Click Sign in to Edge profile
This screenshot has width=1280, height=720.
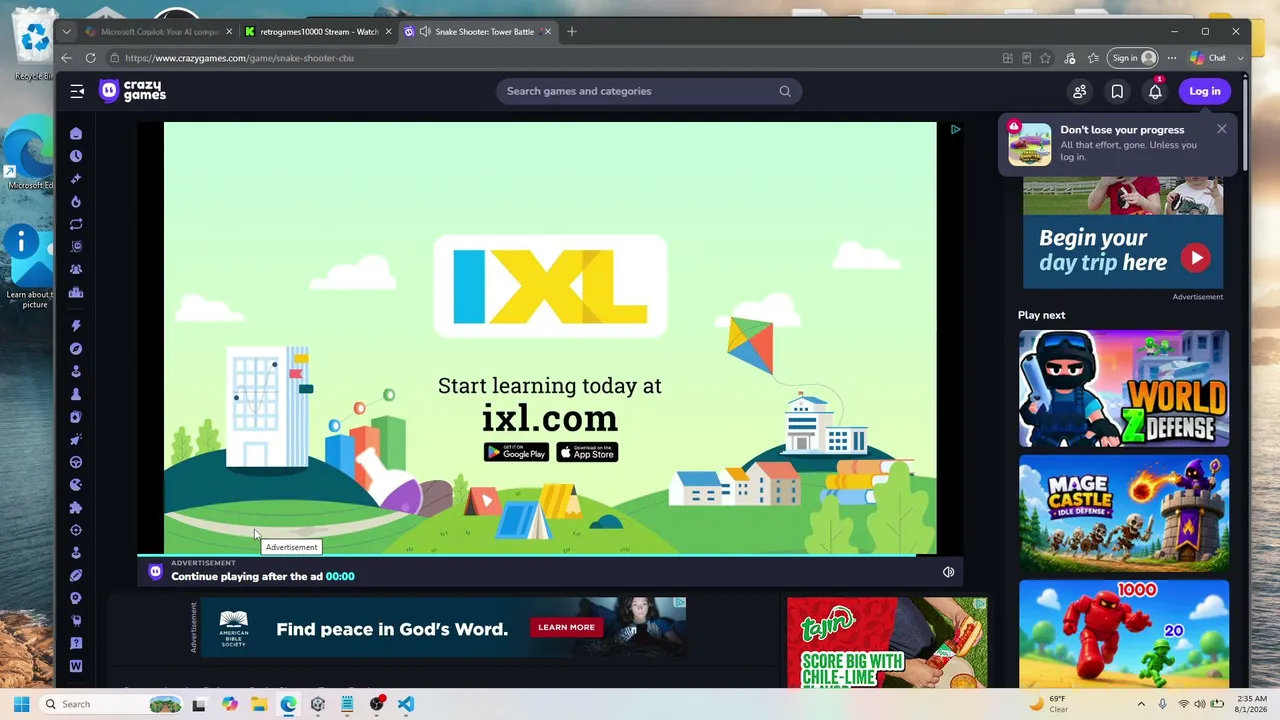tap(1134, 58)
